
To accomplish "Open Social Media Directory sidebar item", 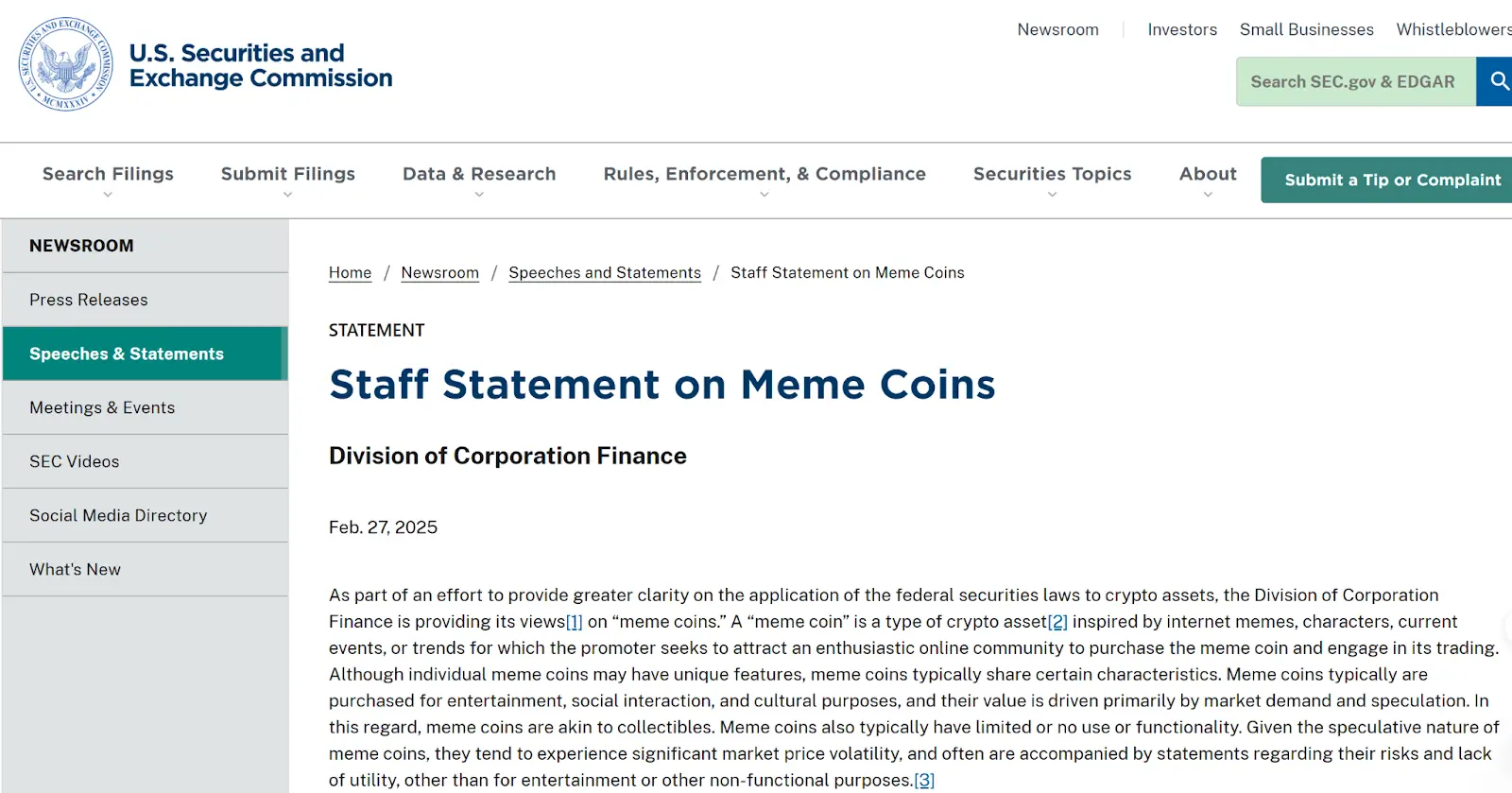I will tap(146, 515).
